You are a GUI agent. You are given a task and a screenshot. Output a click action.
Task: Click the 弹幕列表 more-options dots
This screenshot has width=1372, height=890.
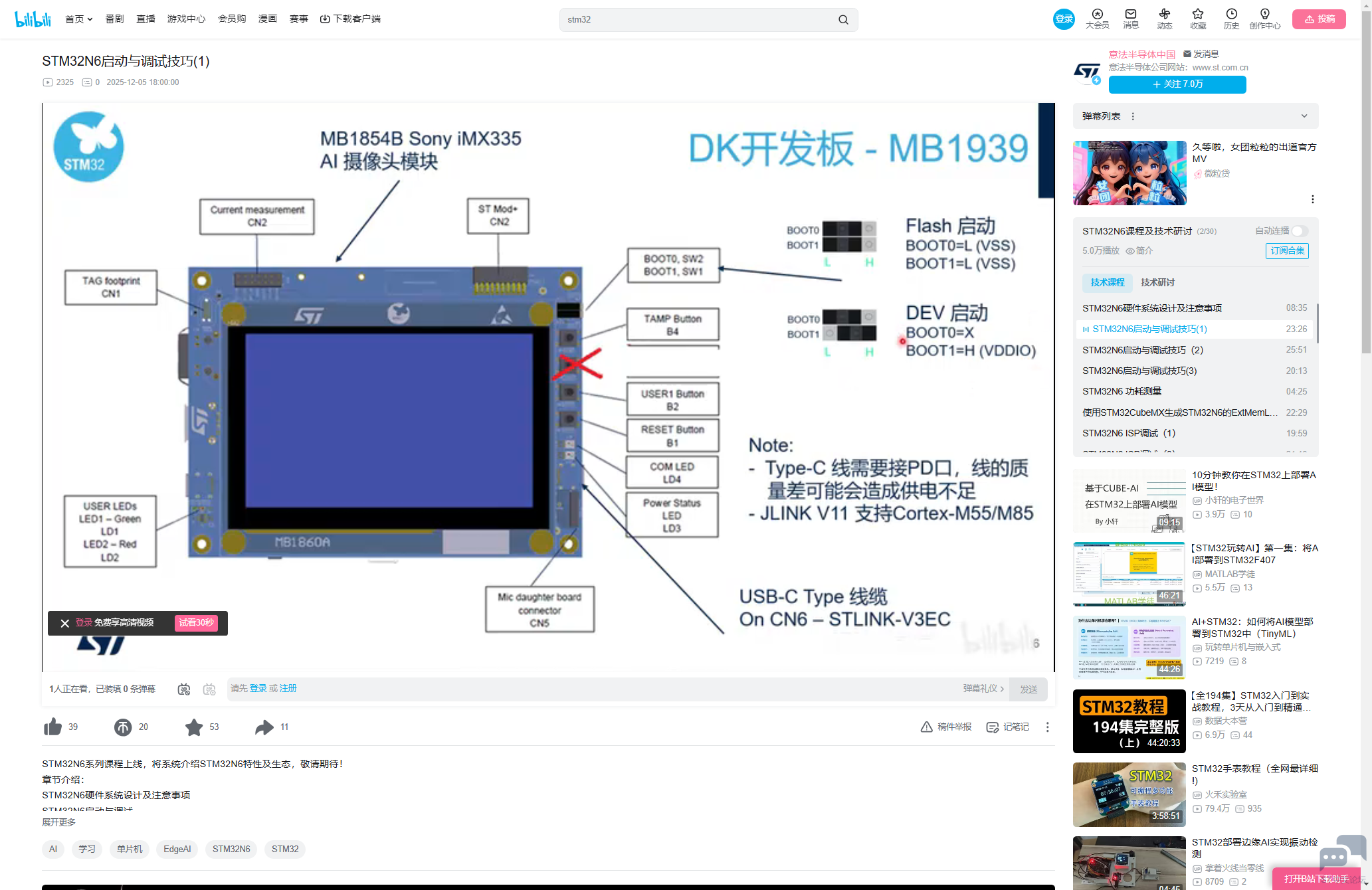(x=1133, y=116)
